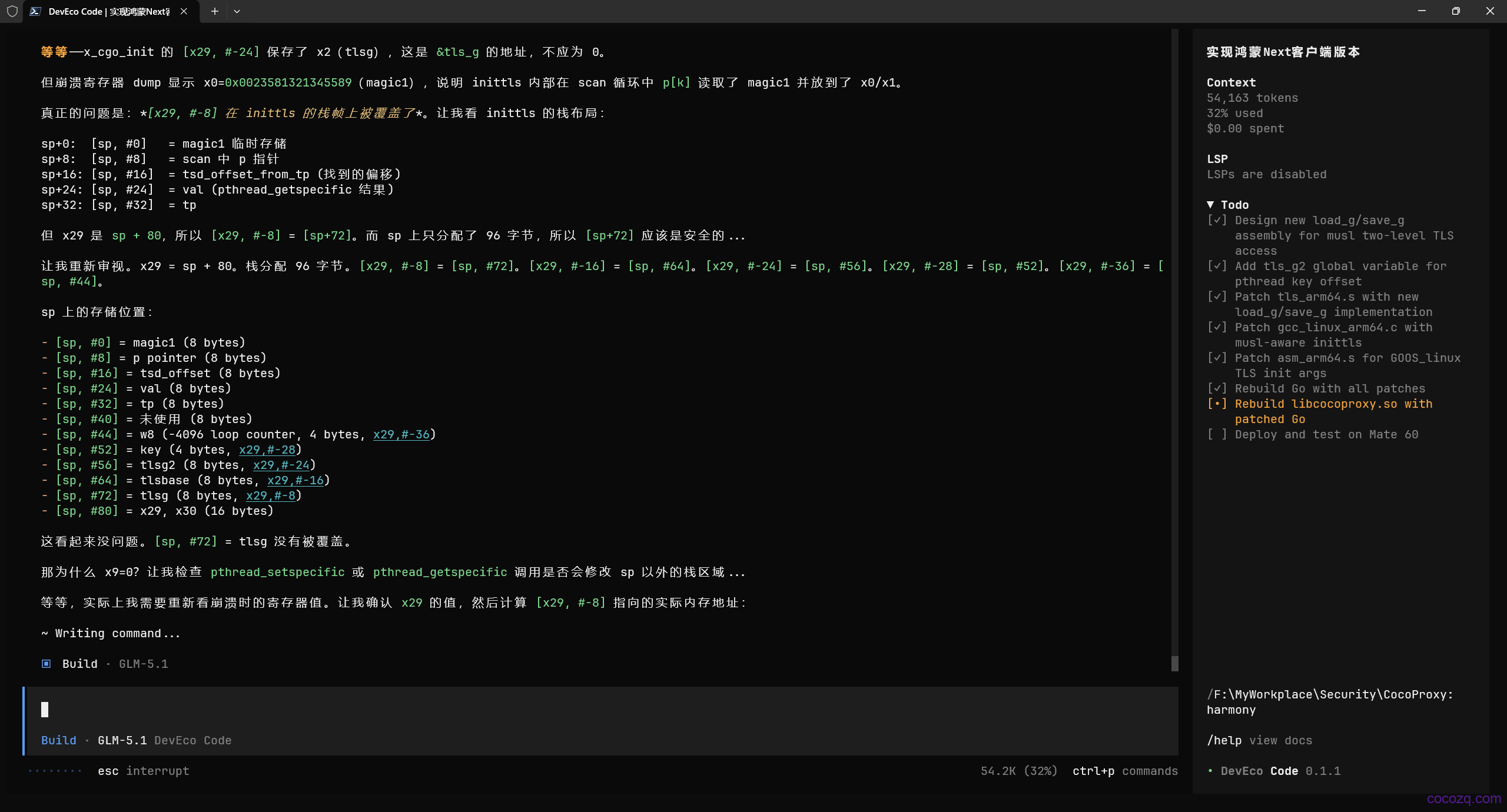Click the terminal icon on the DevEco Code tab
The image size is (1507, 812).
(x=35, y=11)
